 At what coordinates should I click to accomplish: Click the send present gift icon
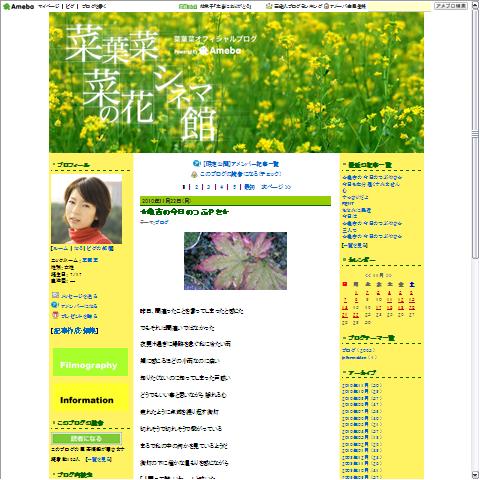tap(55, 315)
